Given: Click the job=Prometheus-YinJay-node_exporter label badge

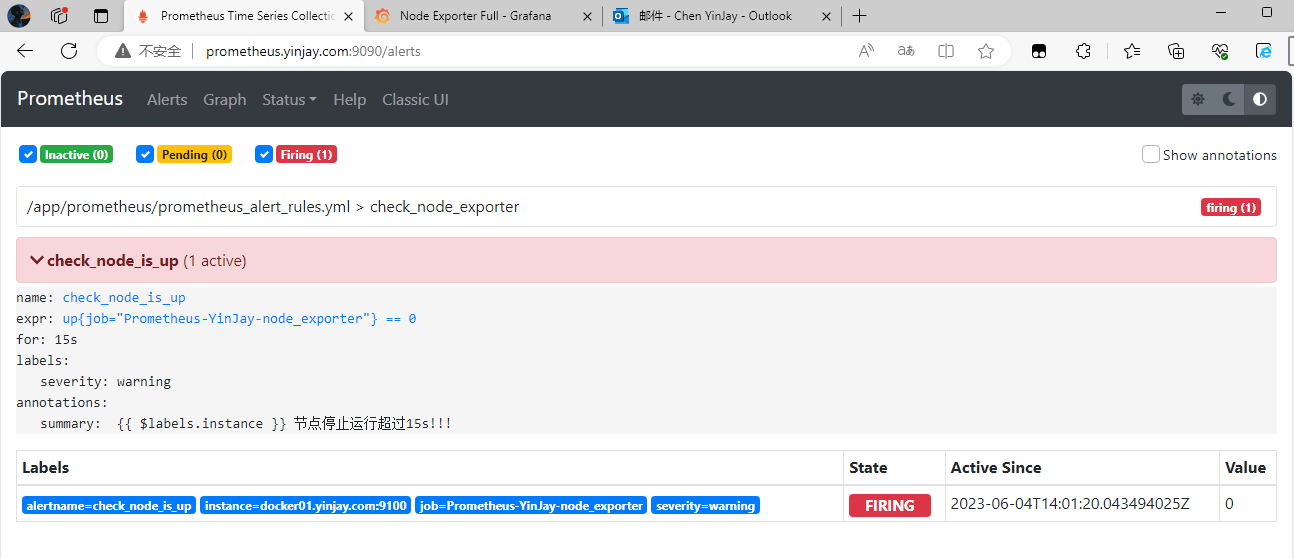Looking at the screenshot, I should tap(531, 505).
